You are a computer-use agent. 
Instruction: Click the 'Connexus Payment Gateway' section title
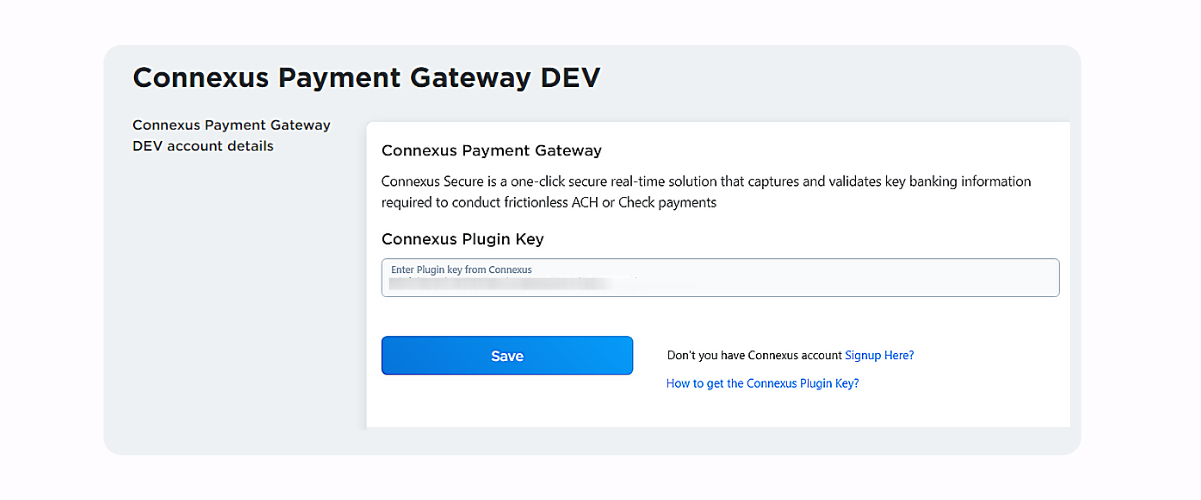pos(491,151)
